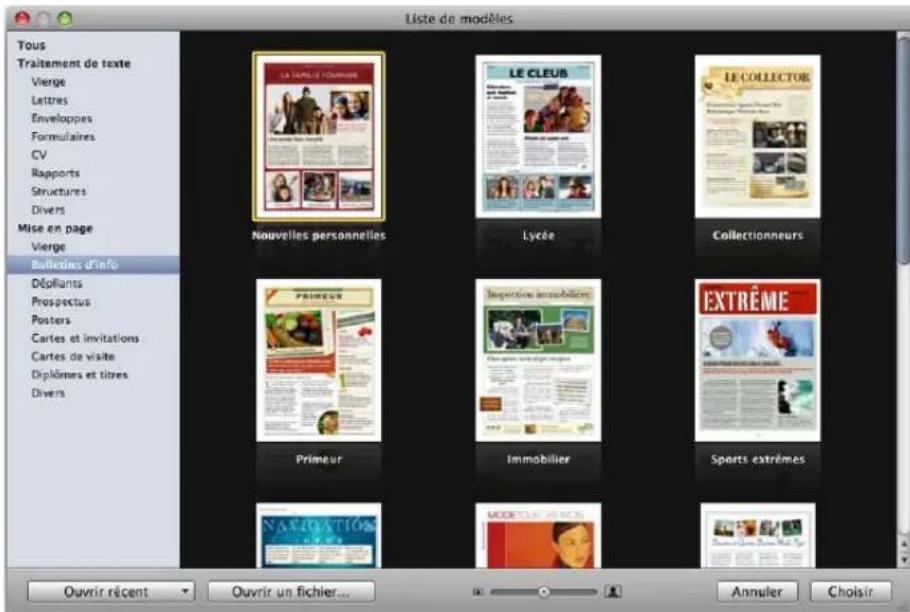Select Divers under Mise en page

[x=48, y=393]
